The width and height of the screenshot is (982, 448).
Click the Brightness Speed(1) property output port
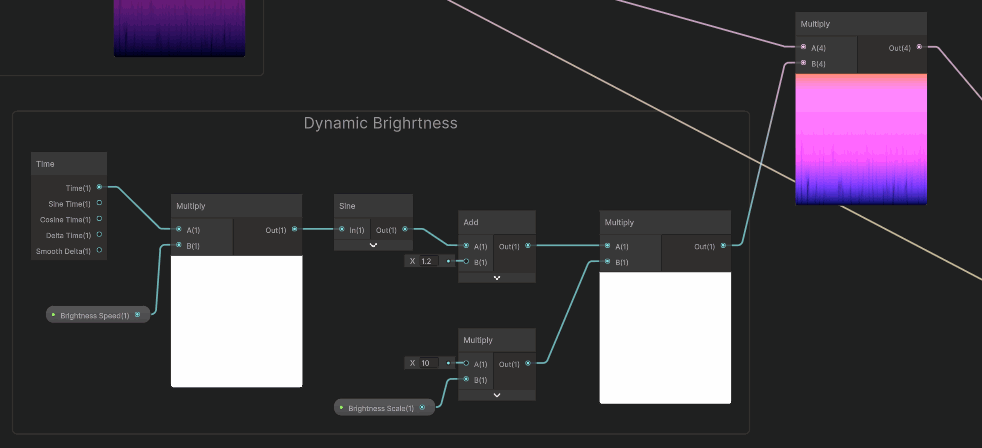[137, 315]
